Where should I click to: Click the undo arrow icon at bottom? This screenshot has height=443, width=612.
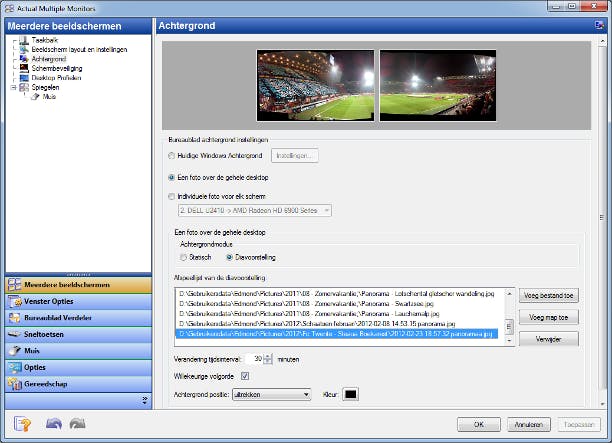(54, 424)
